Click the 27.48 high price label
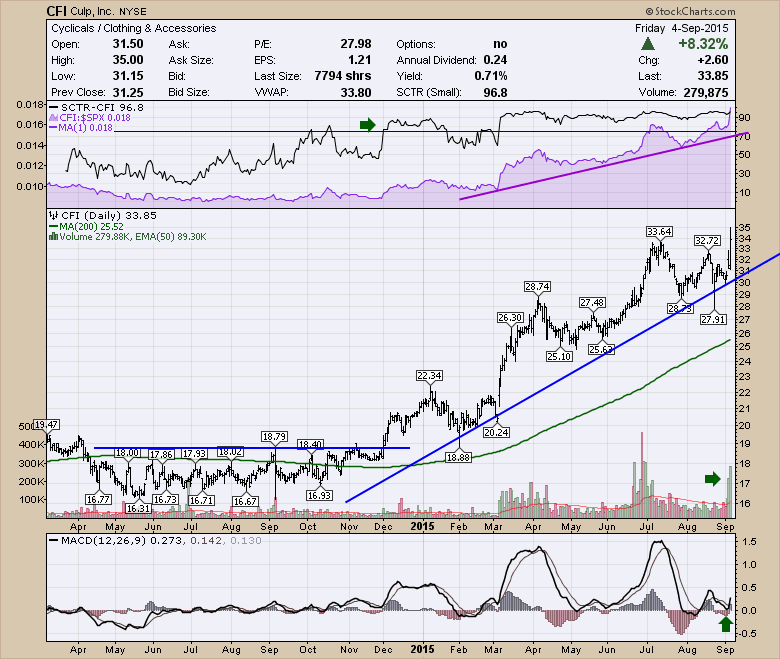 (592, 302)
